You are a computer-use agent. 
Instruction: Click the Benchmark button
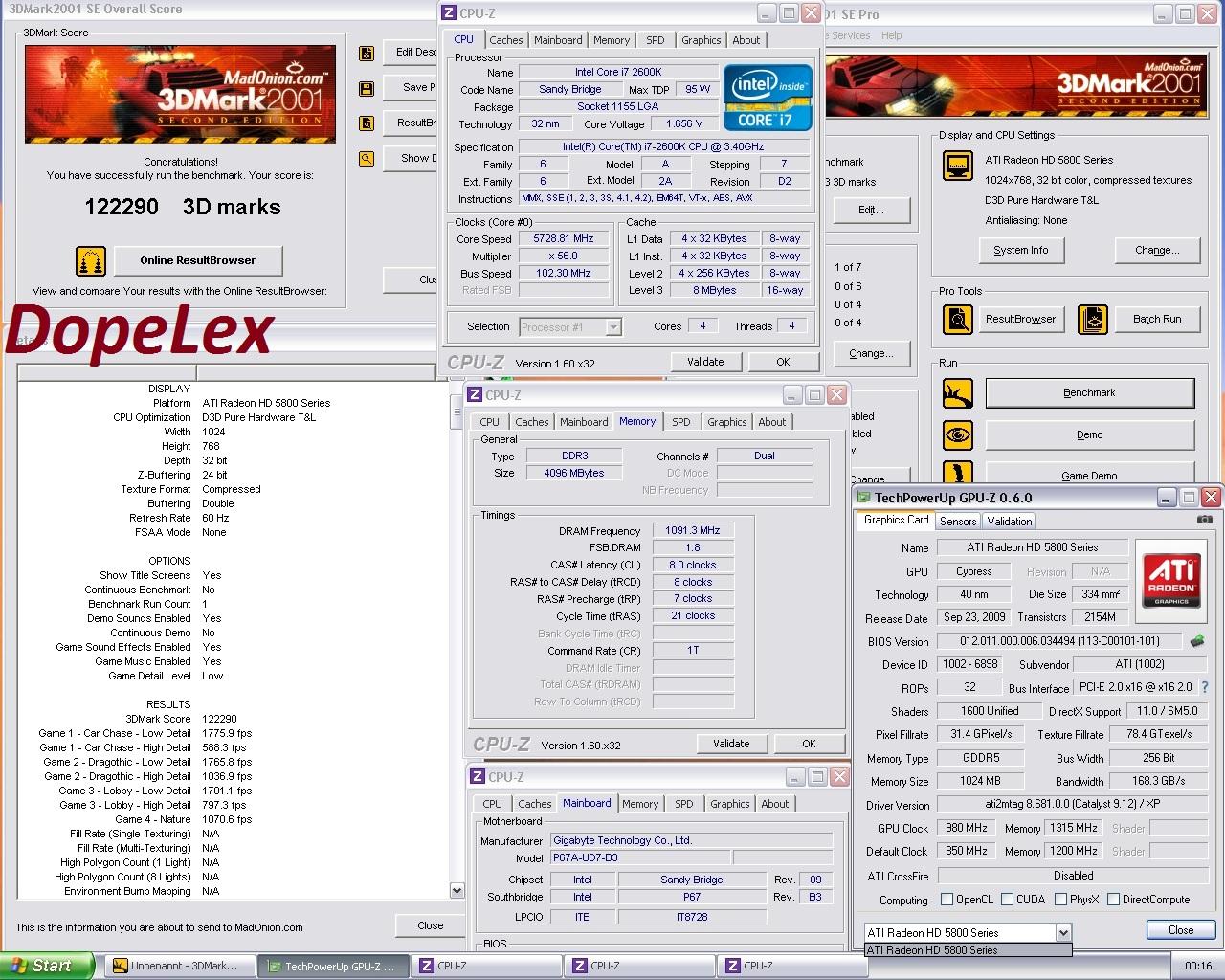coord(1089,393)
